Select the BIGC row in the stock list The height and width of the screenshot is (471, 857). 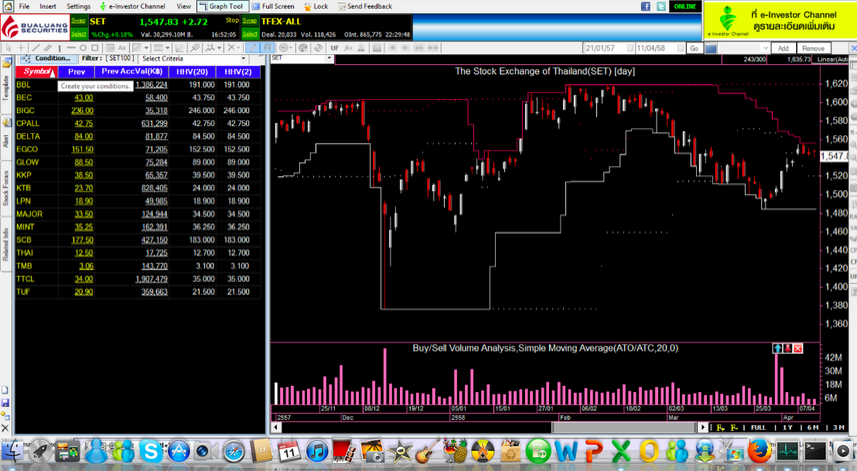[138, 110]
